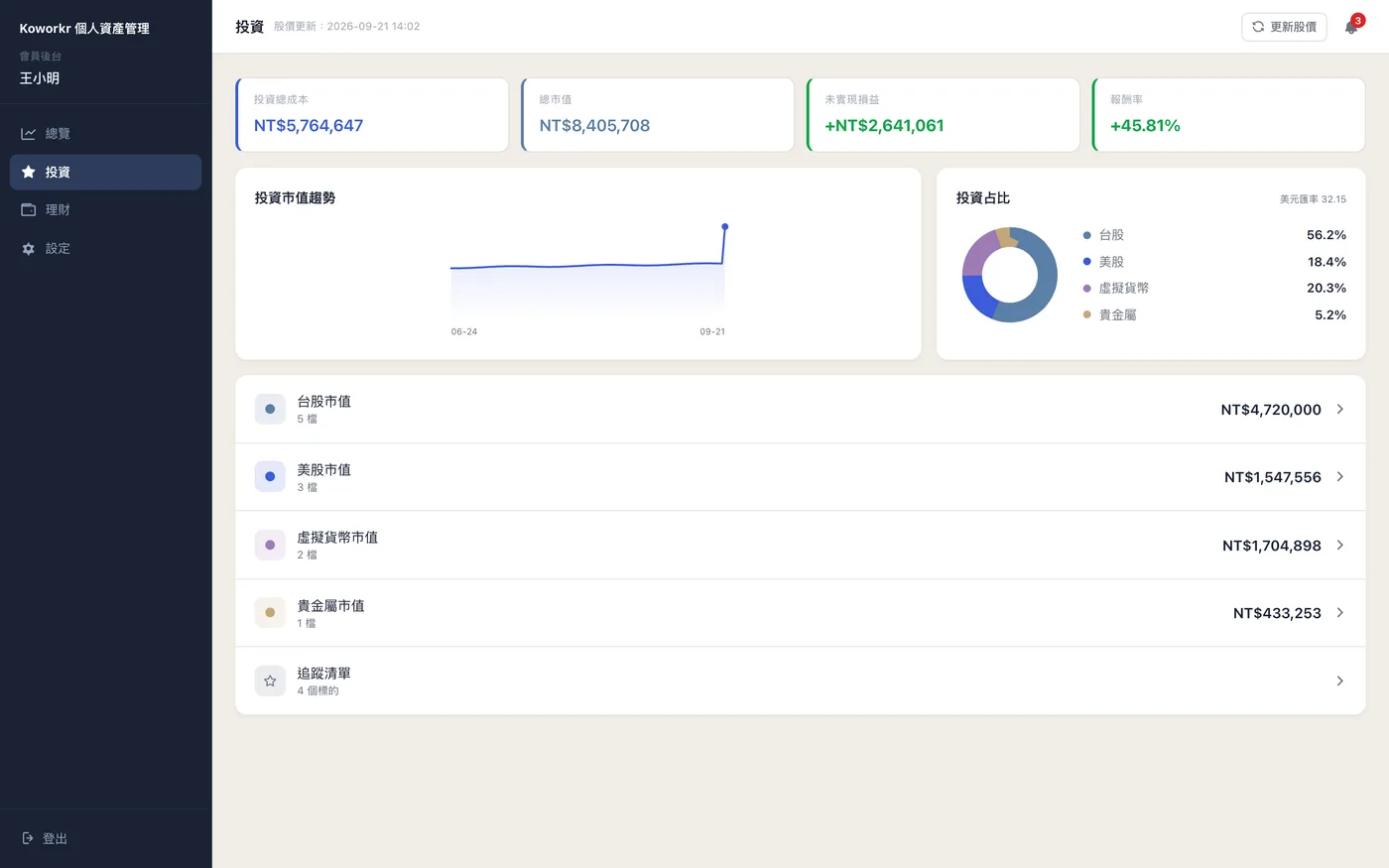Click the 總市值 NT$8,405,708 value
1389x868 pixels.
(594, 126)
